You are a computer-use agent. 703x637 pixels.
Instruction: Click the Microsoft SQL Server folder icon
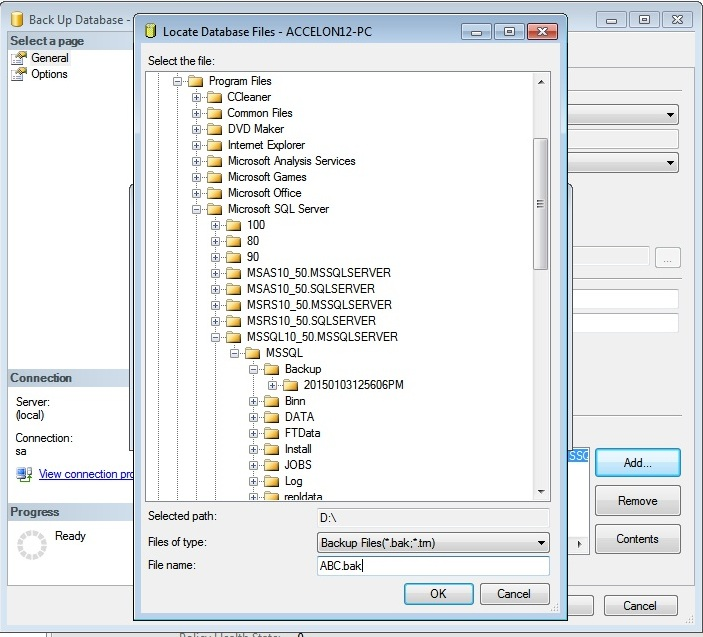215,209
